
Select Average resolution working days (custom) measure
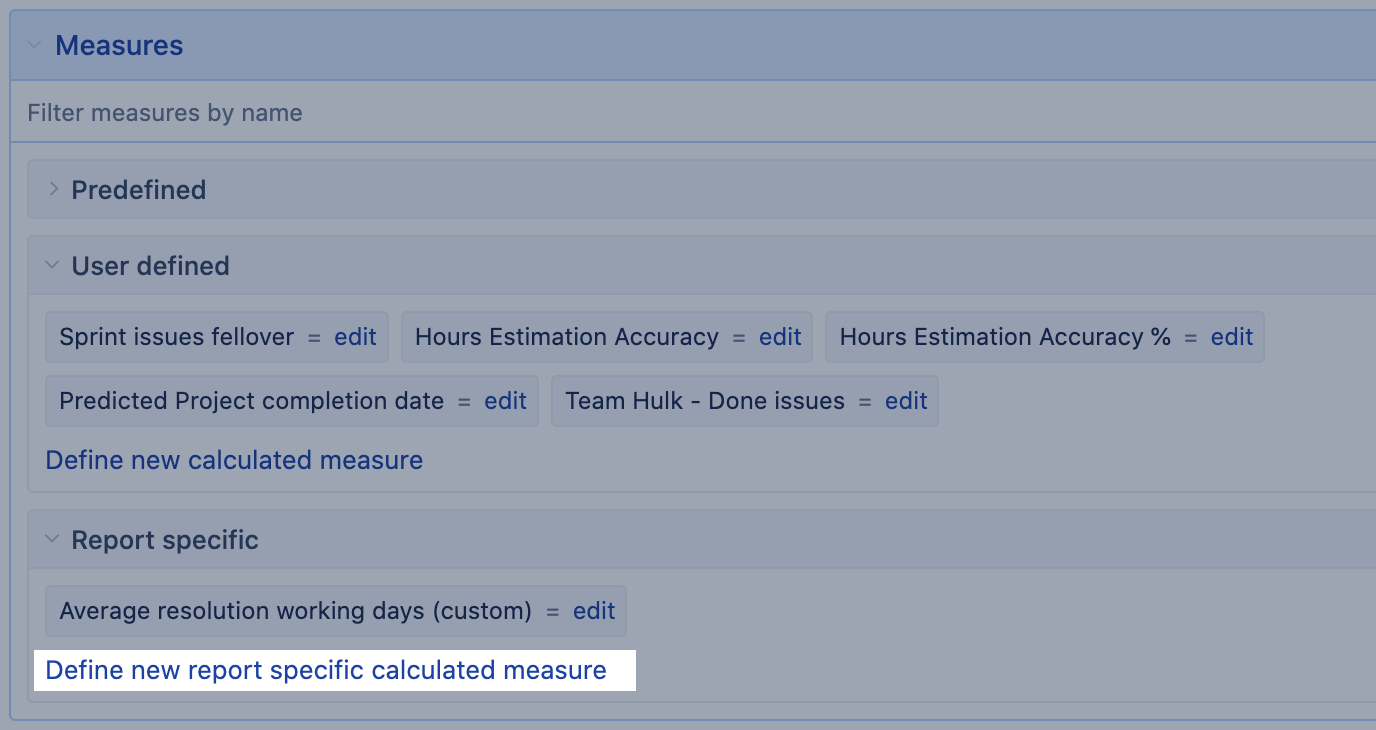[295, 611]
